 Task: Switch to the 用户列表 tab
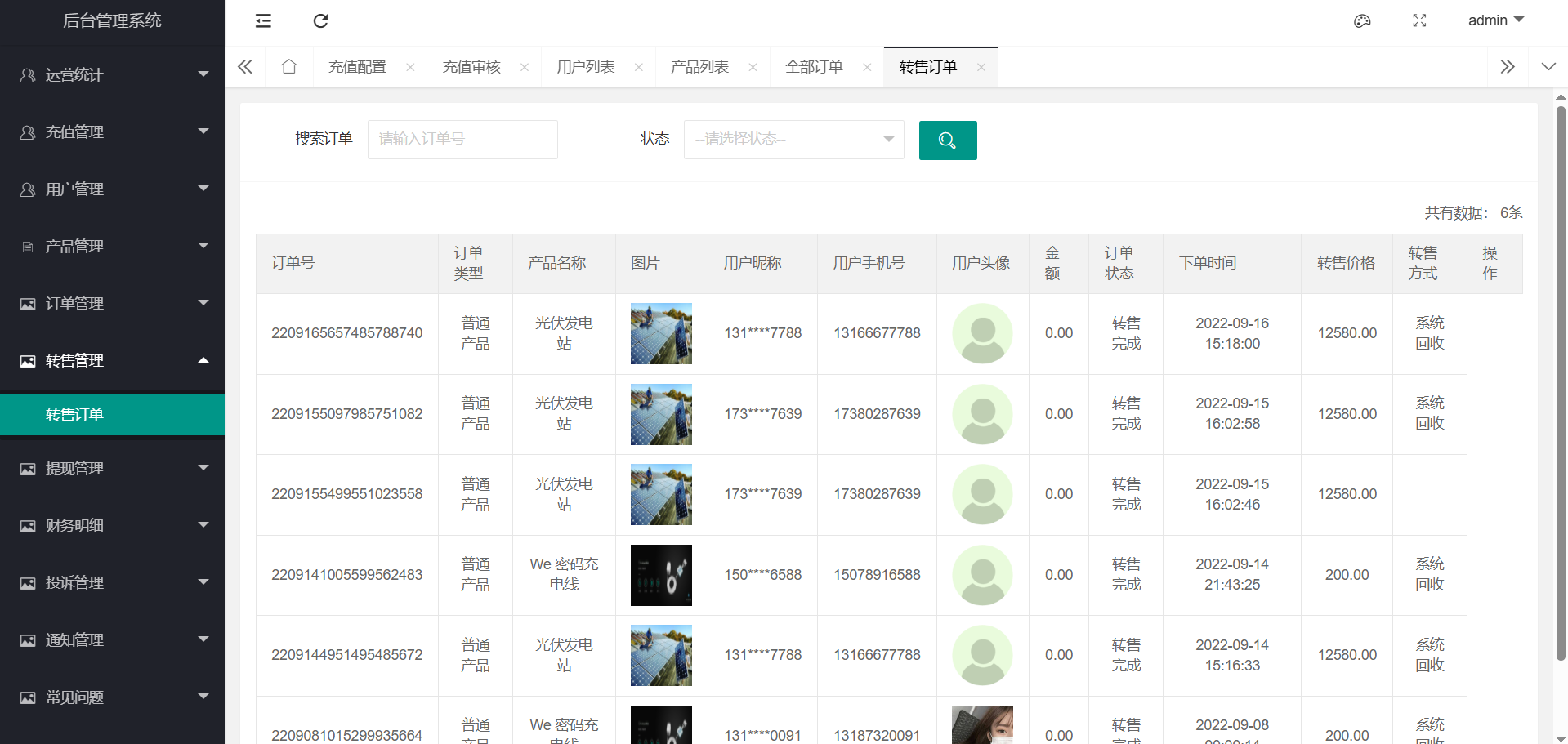click(x=585, y=67)
